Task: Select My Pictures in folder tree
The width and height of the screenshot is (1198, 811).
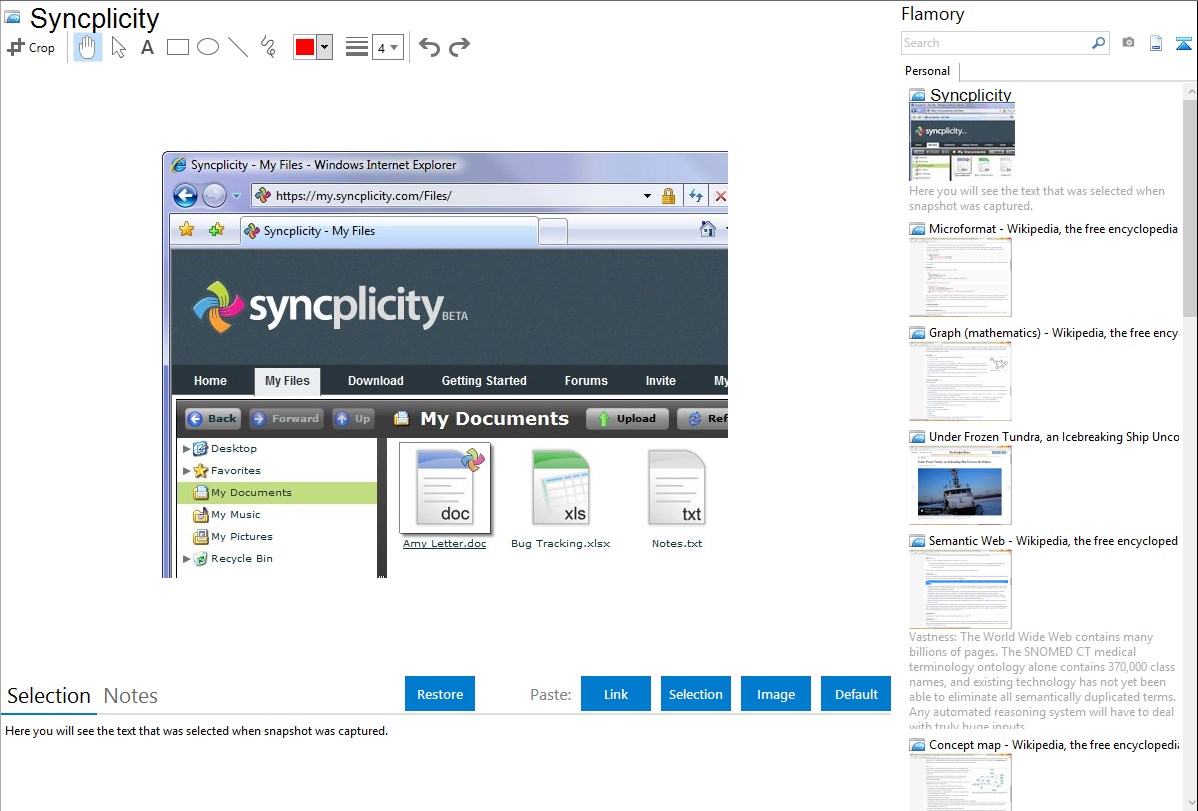Action: (x=241, y=537)
